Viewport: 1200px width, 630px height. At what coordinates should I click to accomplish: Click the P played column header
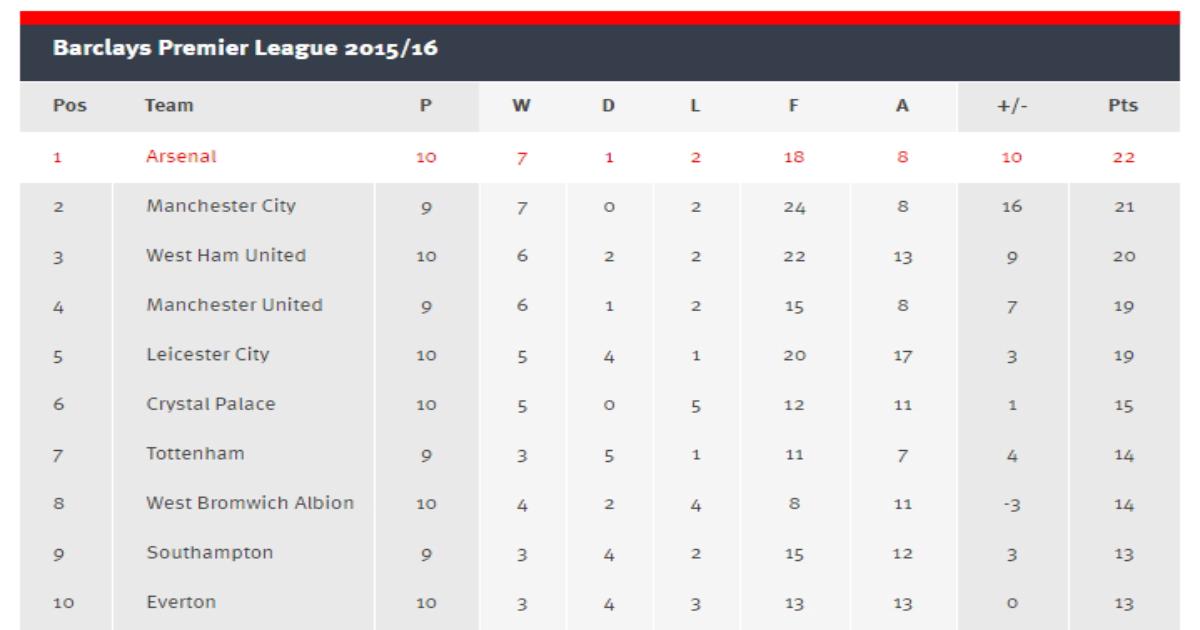point(426,105)
